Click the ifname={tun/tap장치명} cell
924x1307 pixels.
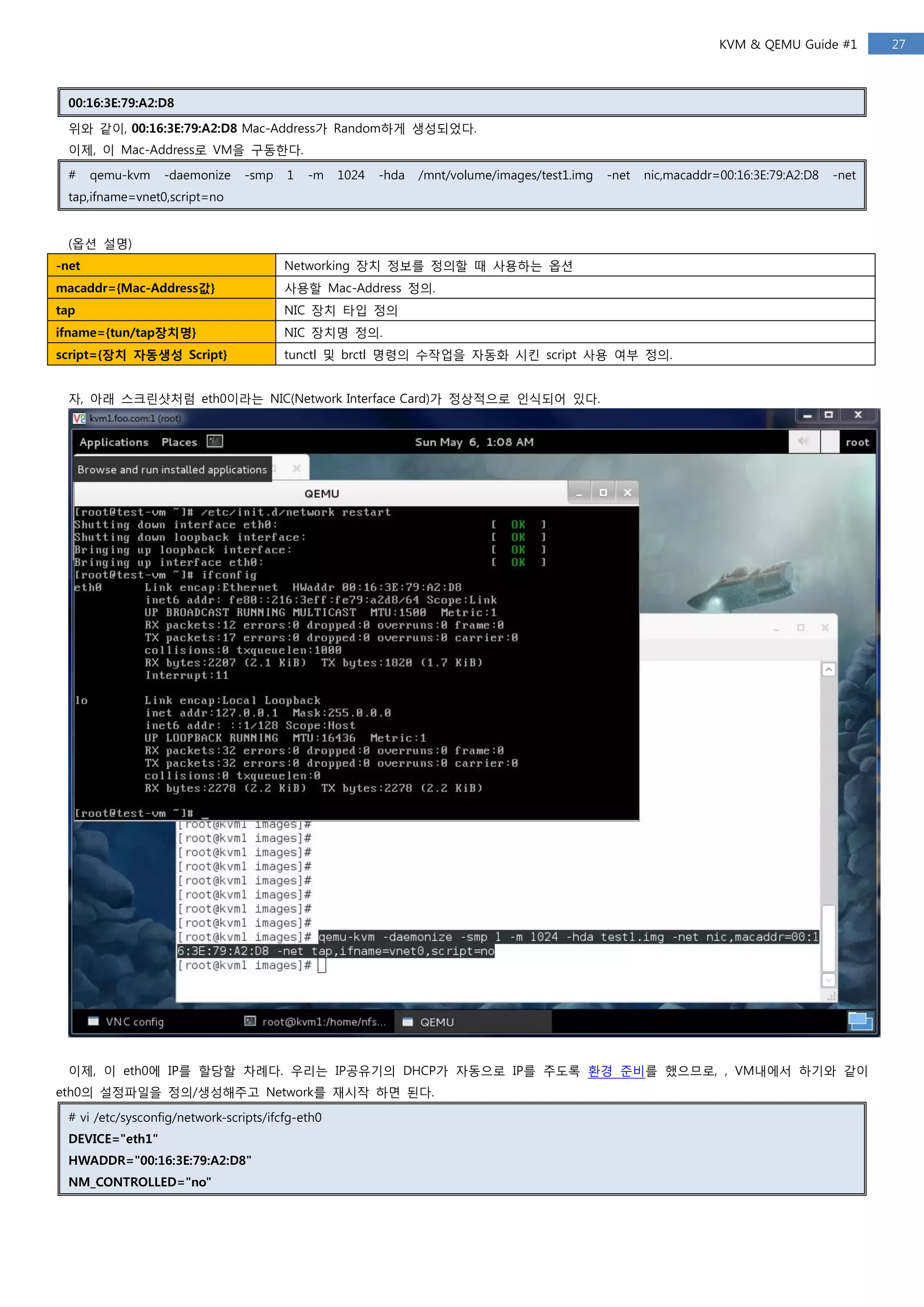(x=162, y=332)
